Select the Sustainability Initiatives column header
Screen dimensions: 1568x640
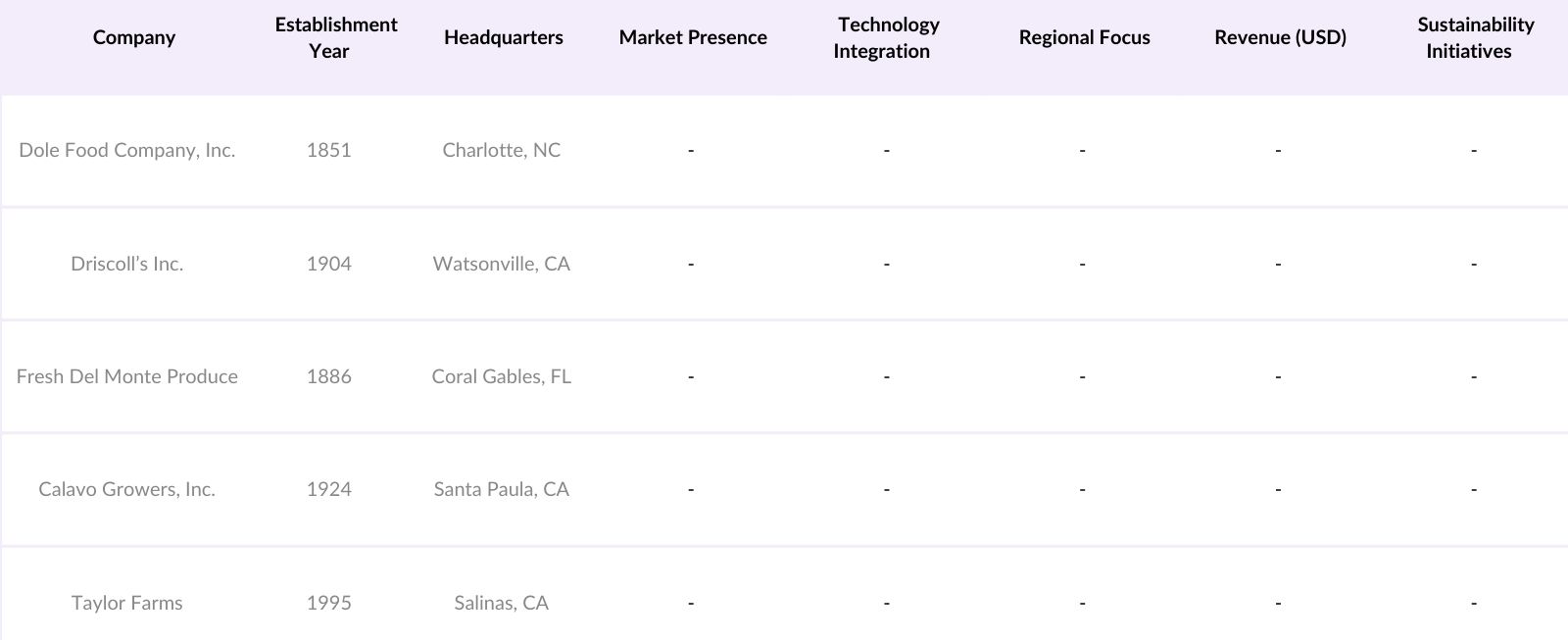[x=1475, y=38]
